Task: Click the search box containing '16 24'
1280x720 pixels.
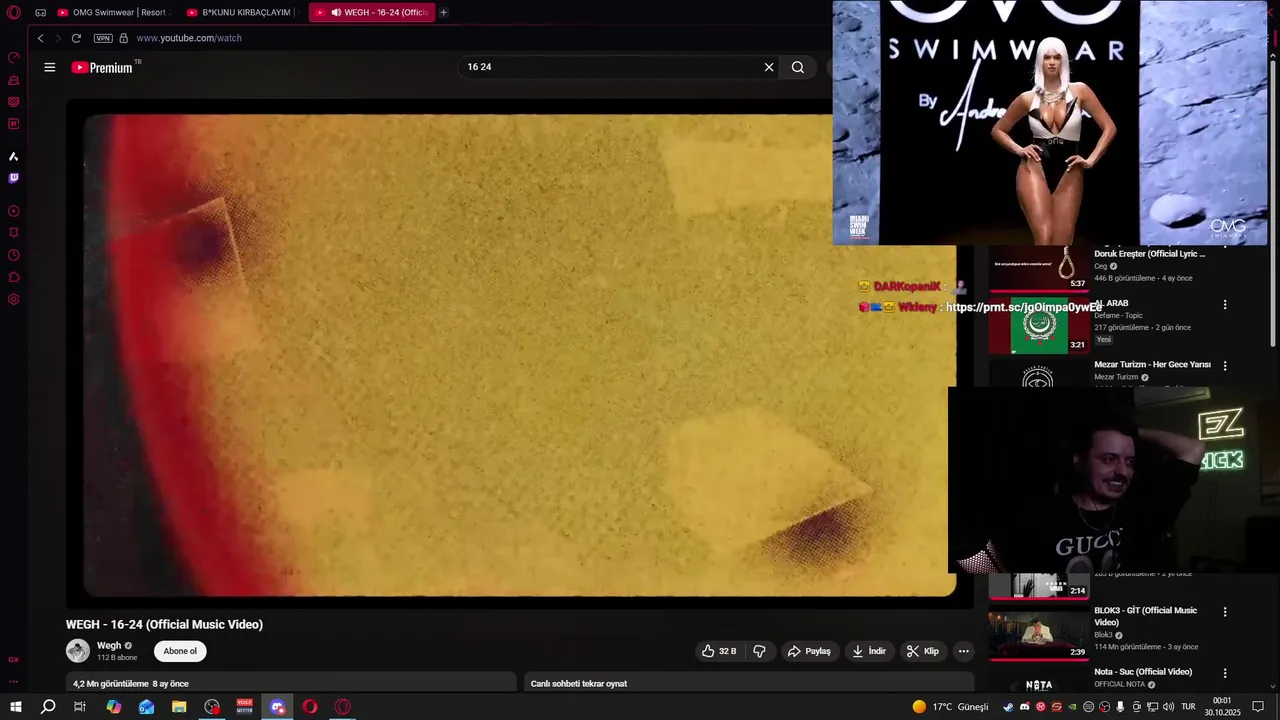Action: (610, 67)
